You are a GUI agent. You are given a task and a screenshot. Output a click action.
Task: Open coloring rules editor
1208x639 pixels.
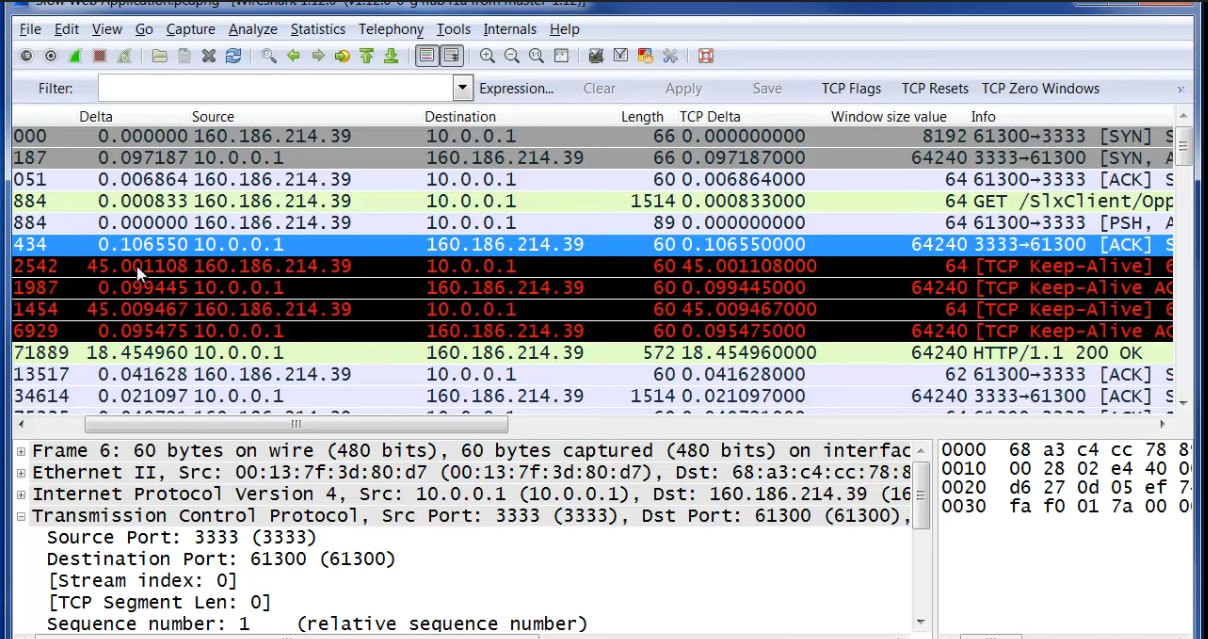coord(646,56)
